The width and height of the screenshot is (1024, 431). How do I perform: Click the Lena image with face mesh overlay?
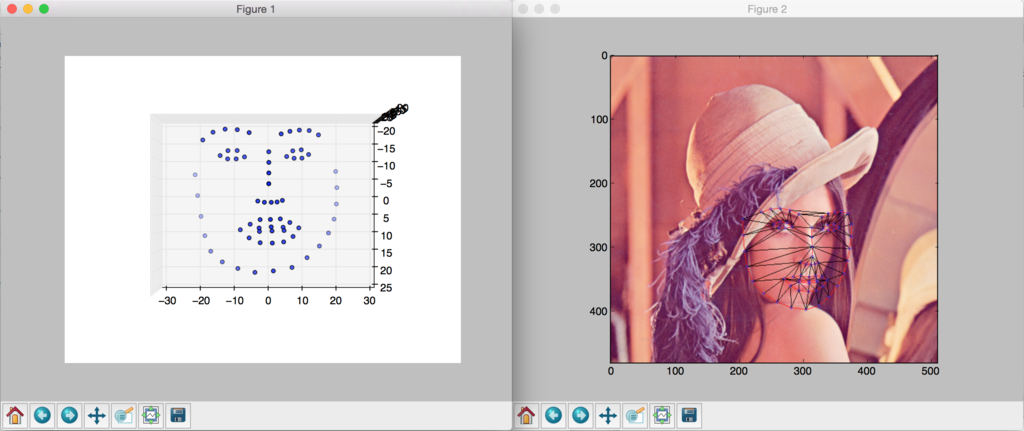click(774, 209)
